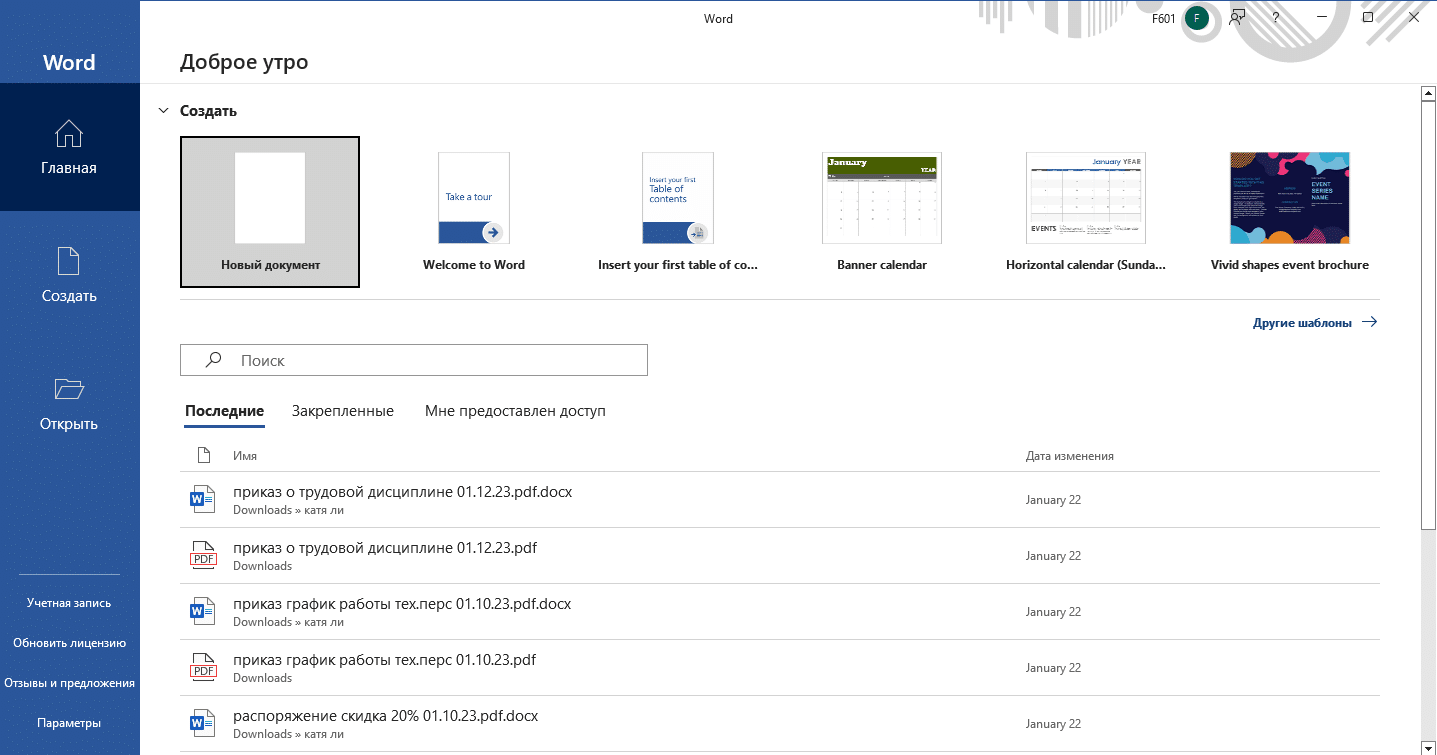Image resolution: width=1437 pixels, height=755 pixels.
Task: Click the scrollbar up arrow
Action: pyautogui.click(x=1428, y=94)
